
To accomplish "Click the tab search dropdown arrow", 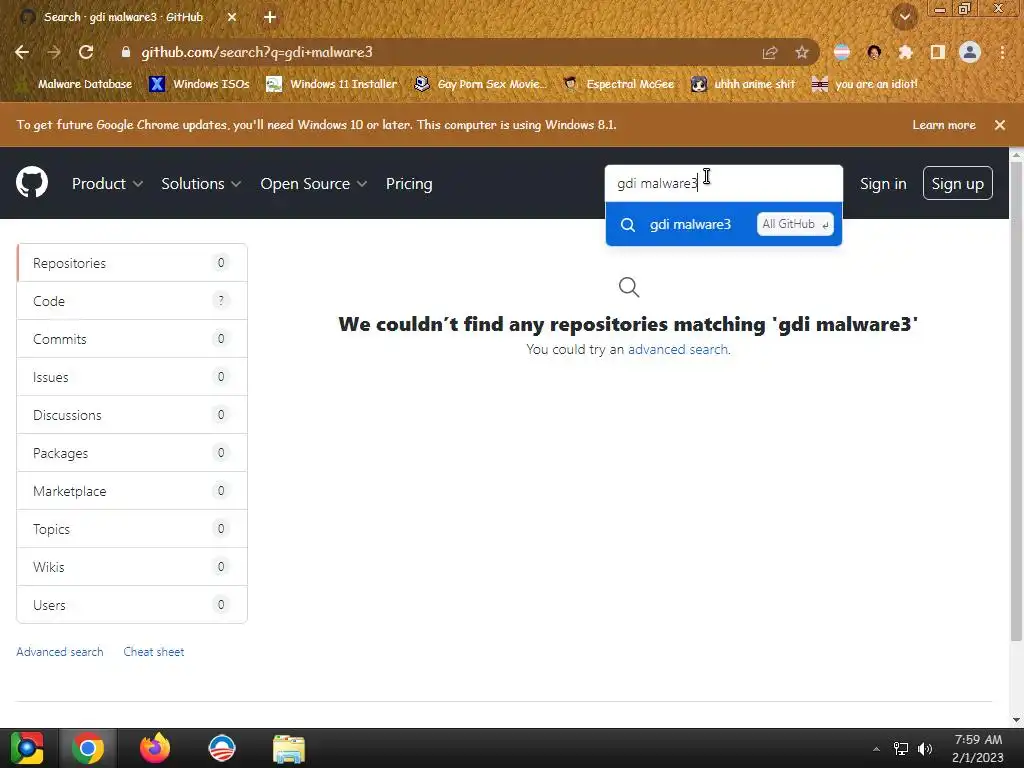I will tap(905, 17).
